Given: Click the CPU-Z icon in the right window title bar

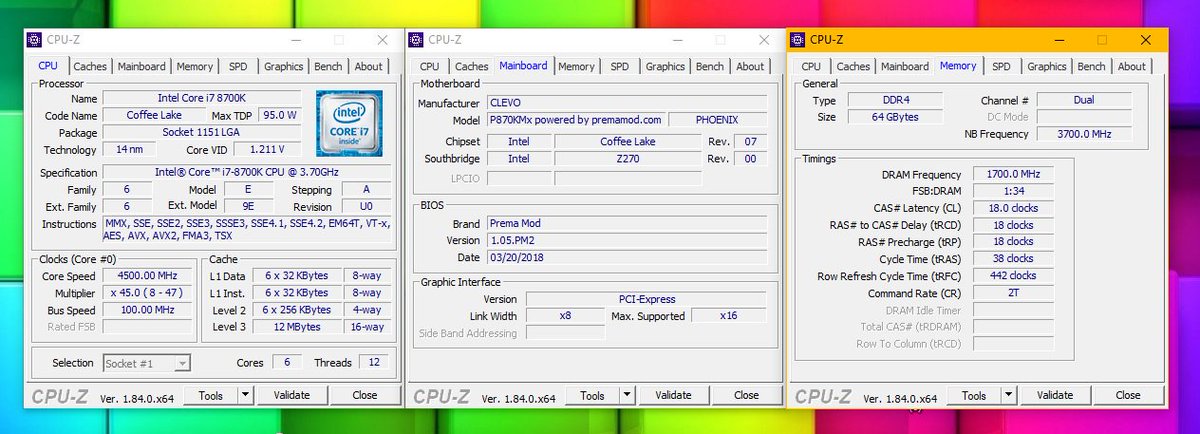Looking at the screenshot, I should pyautogui.click(x=798, y=40).
